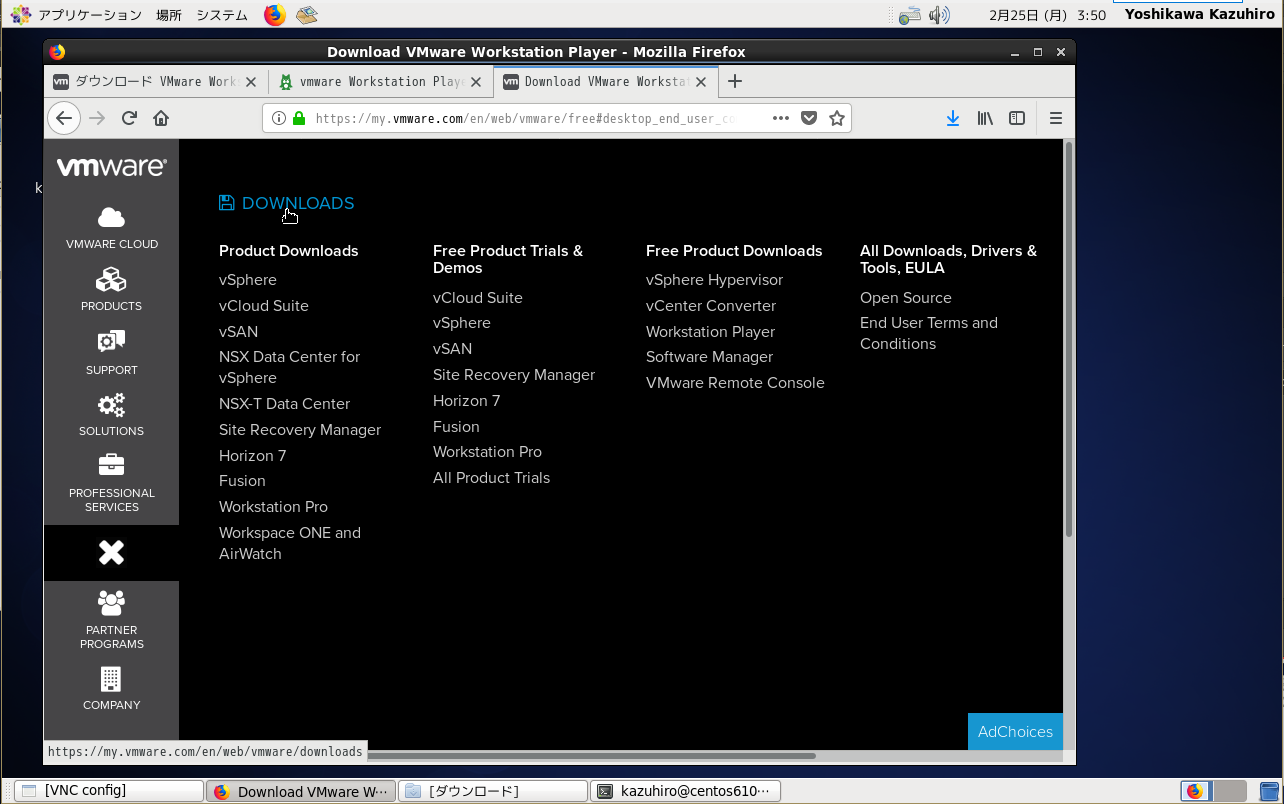Reload the page in Firefox
The height and width of the screenshot is (804, 1284).
tap(129, 118)
